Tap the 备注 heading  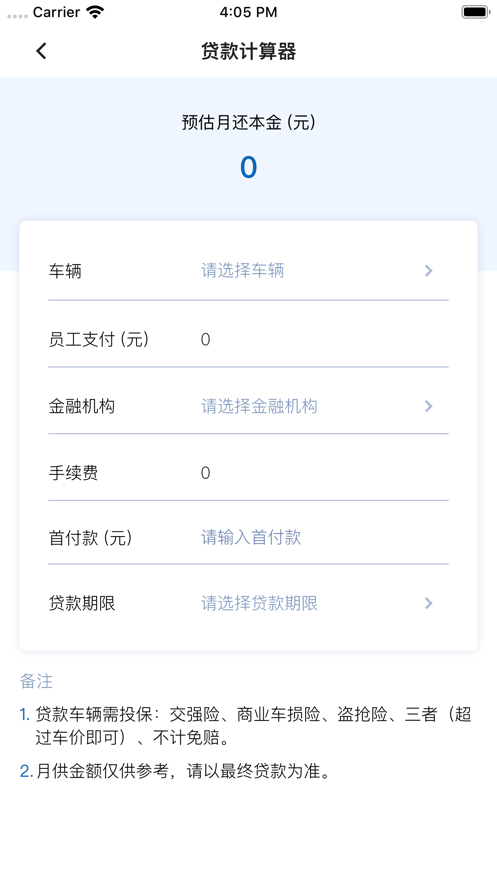click(x=37, y=681)
